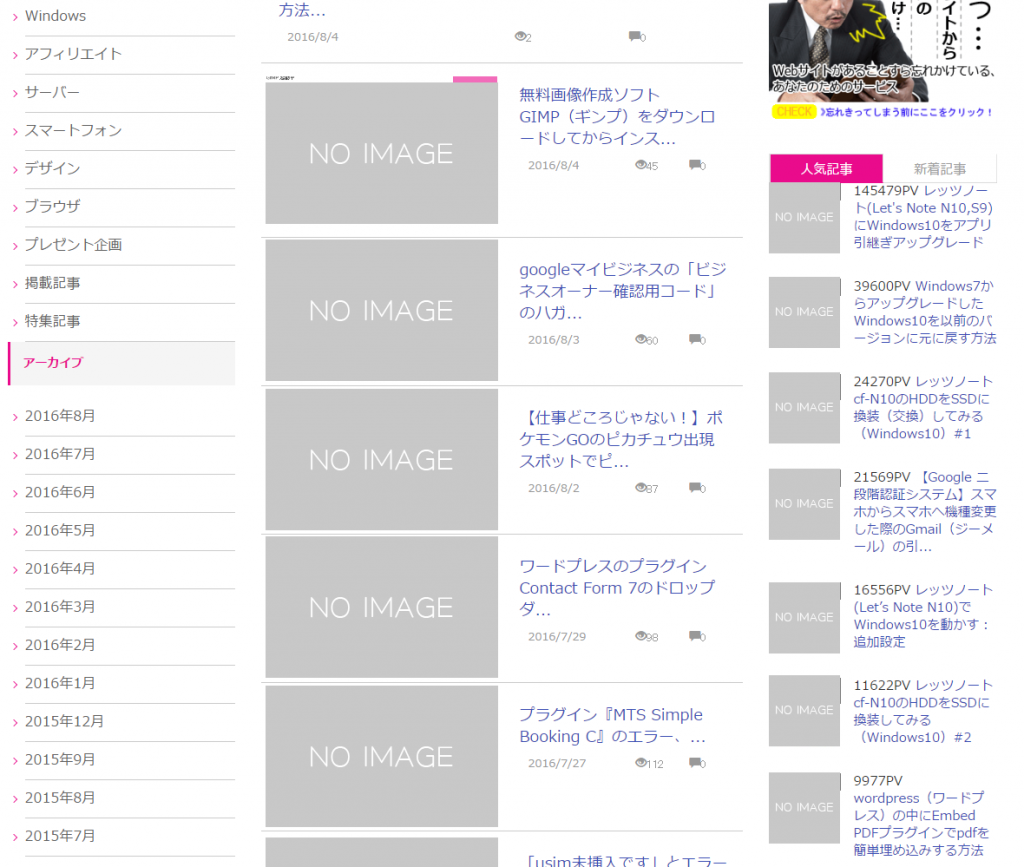1024x867 pixels.
Task: Open the 2016年4月 archive
Action: (x=60, y=569)
